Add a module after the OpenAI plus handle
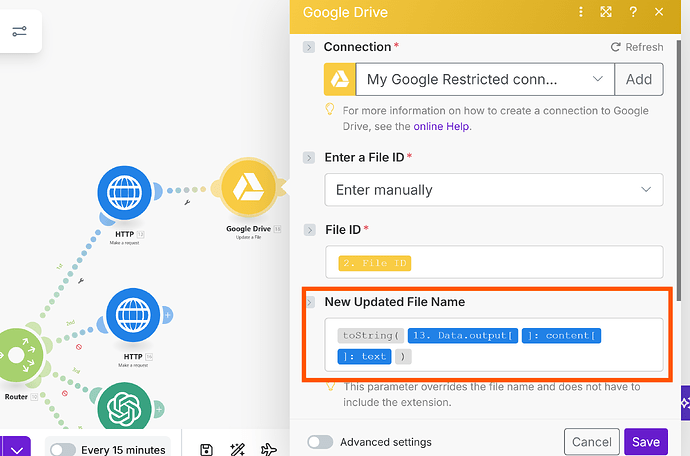Screen dimensions: 690x456 point(159,409)
